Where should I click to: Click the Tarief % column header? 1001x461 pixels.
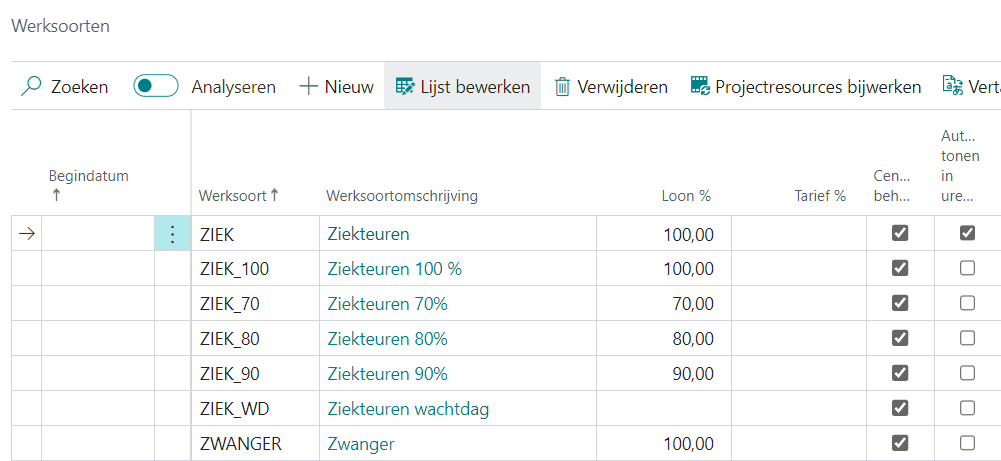820,196
